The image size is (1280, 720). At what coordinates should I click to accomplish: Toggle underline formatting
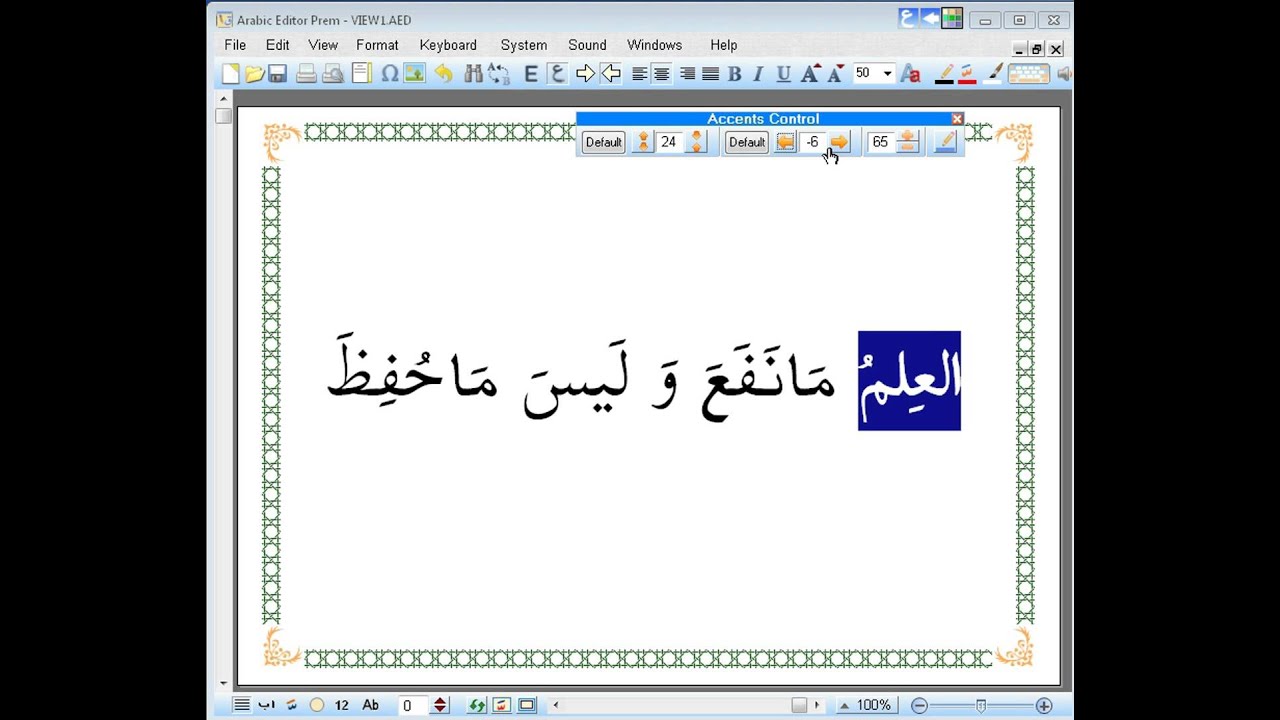[x=783, y=73]
